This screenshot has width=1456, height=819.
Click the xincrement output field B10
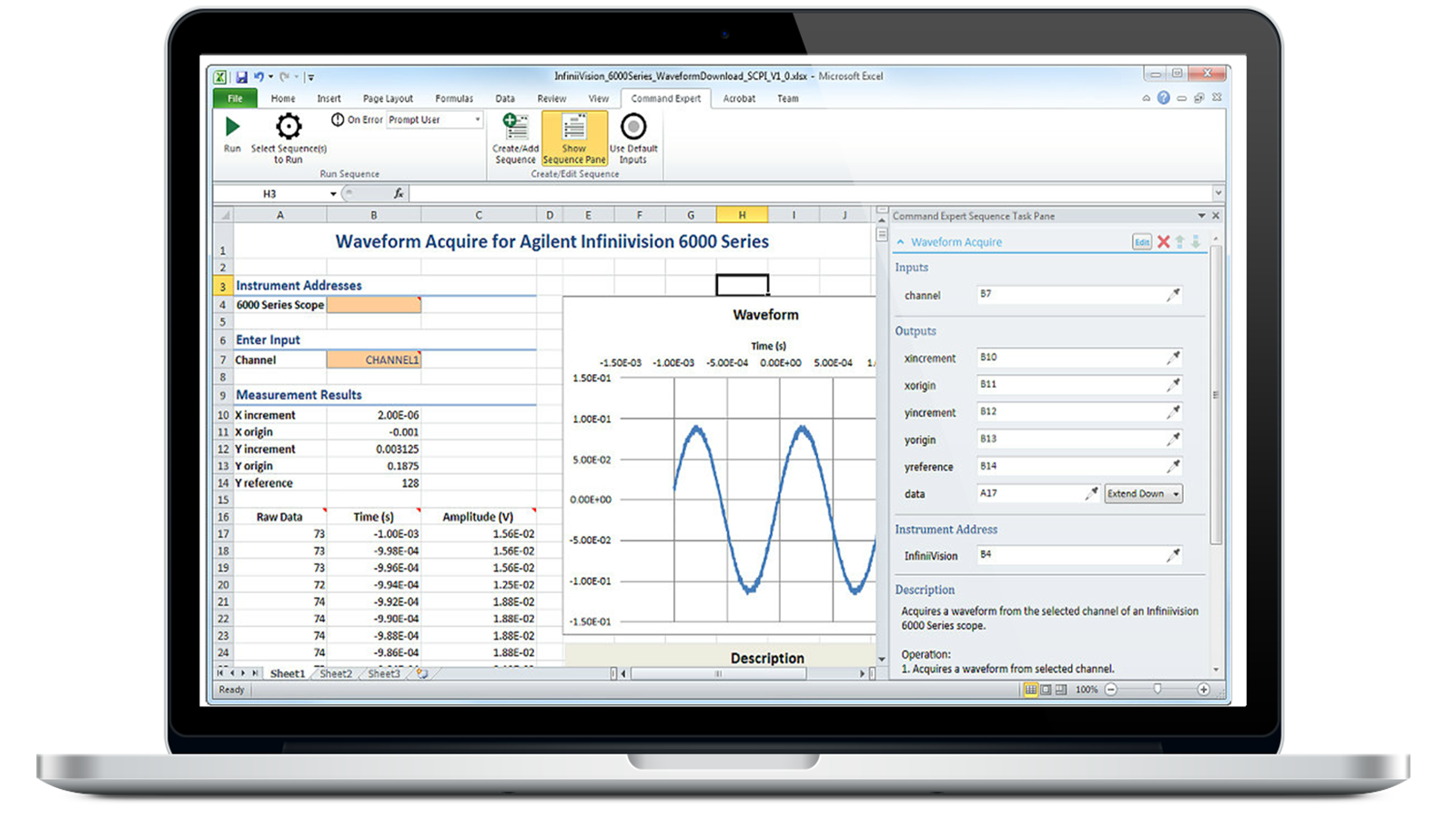pyautogui.click(x=1069, y=358)
